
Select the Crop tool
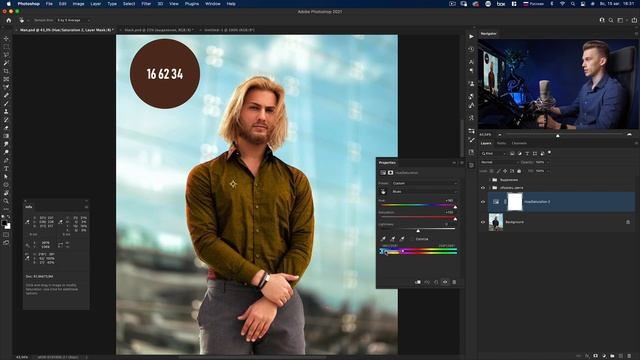tap(6, 71)
